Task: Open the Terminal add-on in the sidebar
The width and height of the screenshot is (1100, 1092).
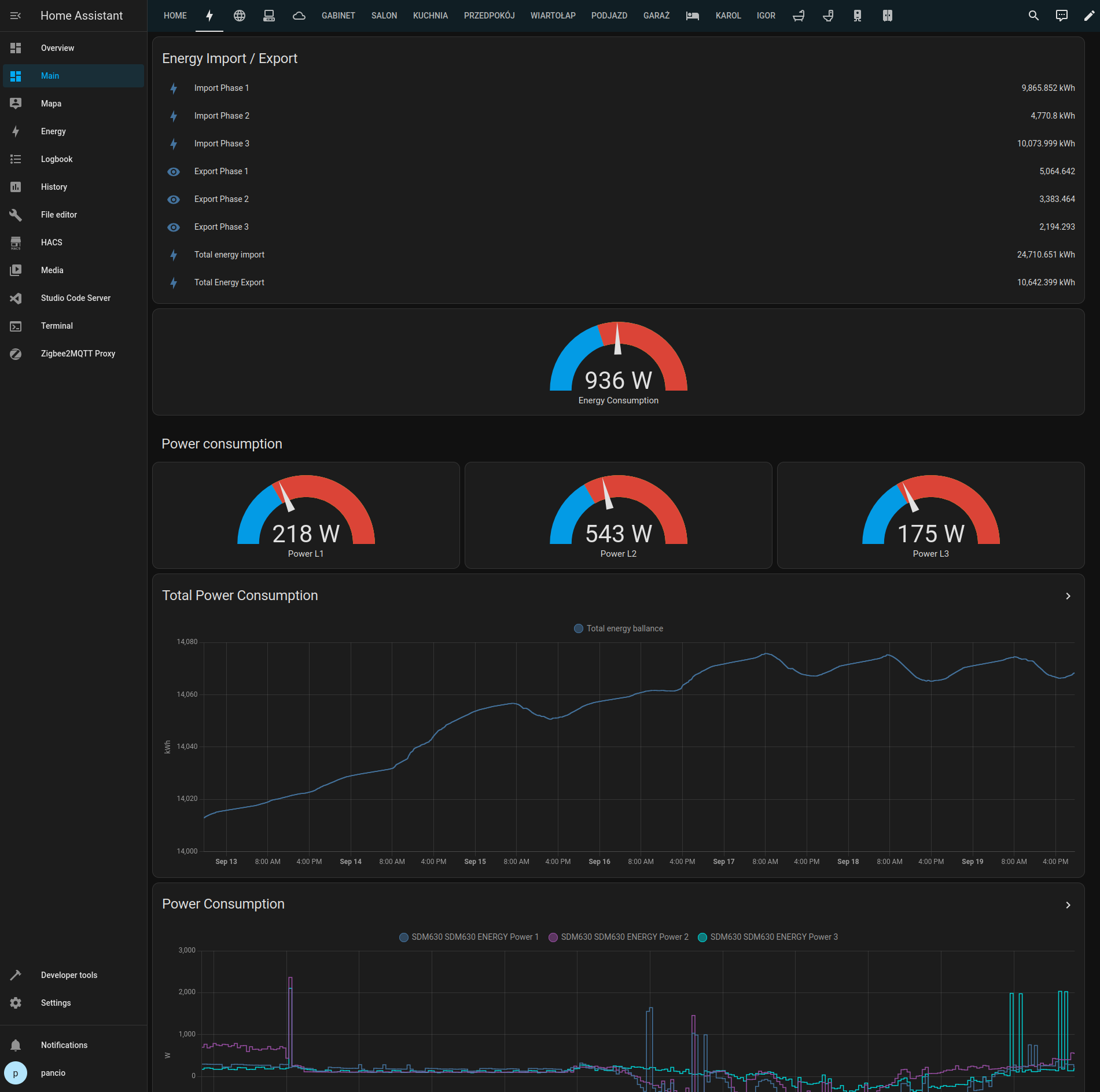Action: click(x=56, y=325)
